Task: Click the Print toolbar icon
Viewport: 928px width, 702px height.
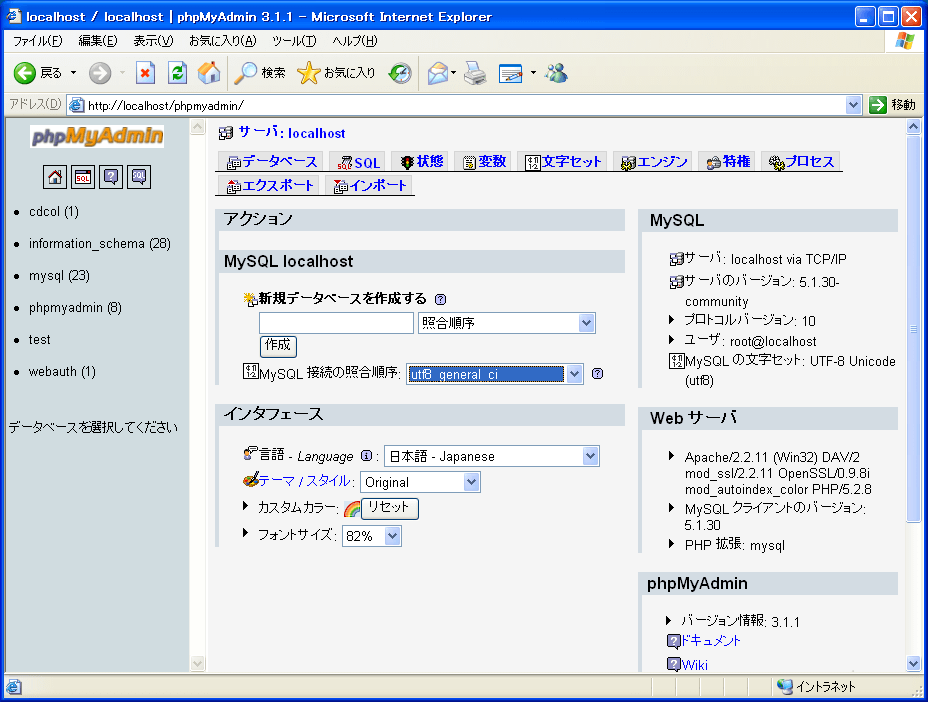Action: [x=475, y=73]
